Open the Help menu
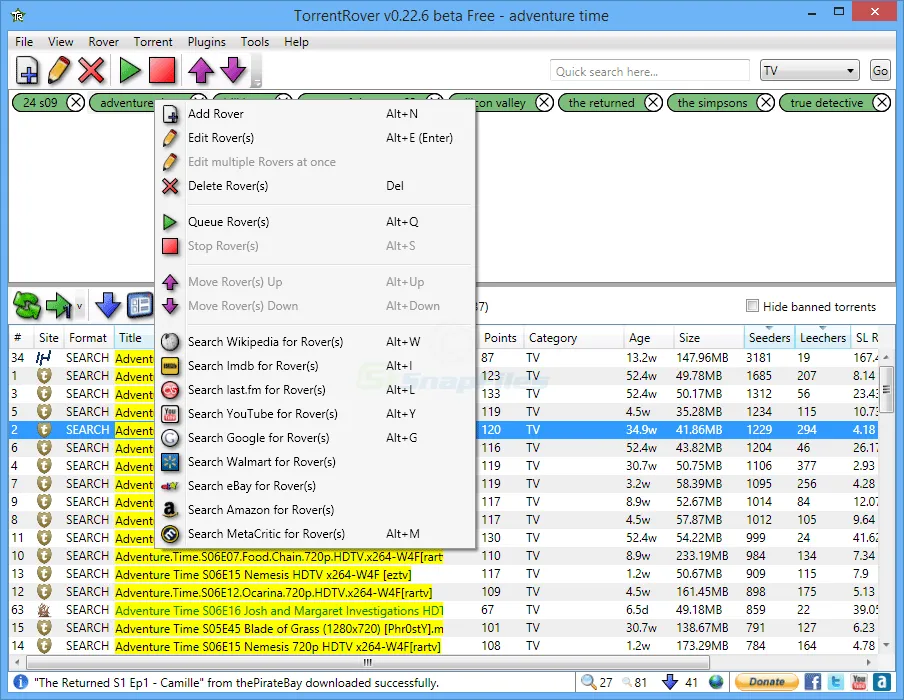 296,42
